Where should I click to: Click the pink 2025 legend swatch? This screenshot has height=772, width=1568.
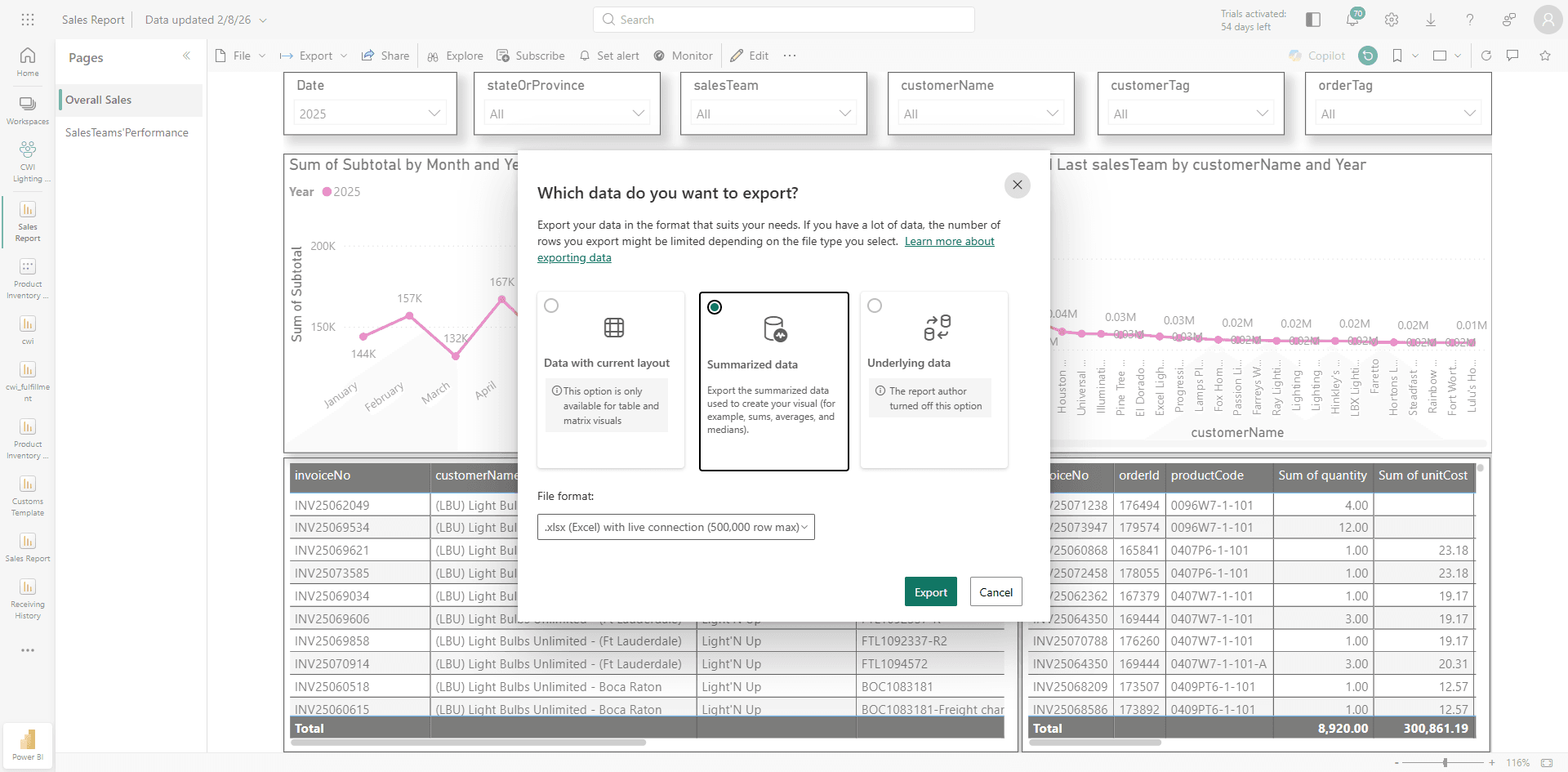click(327, 192)
